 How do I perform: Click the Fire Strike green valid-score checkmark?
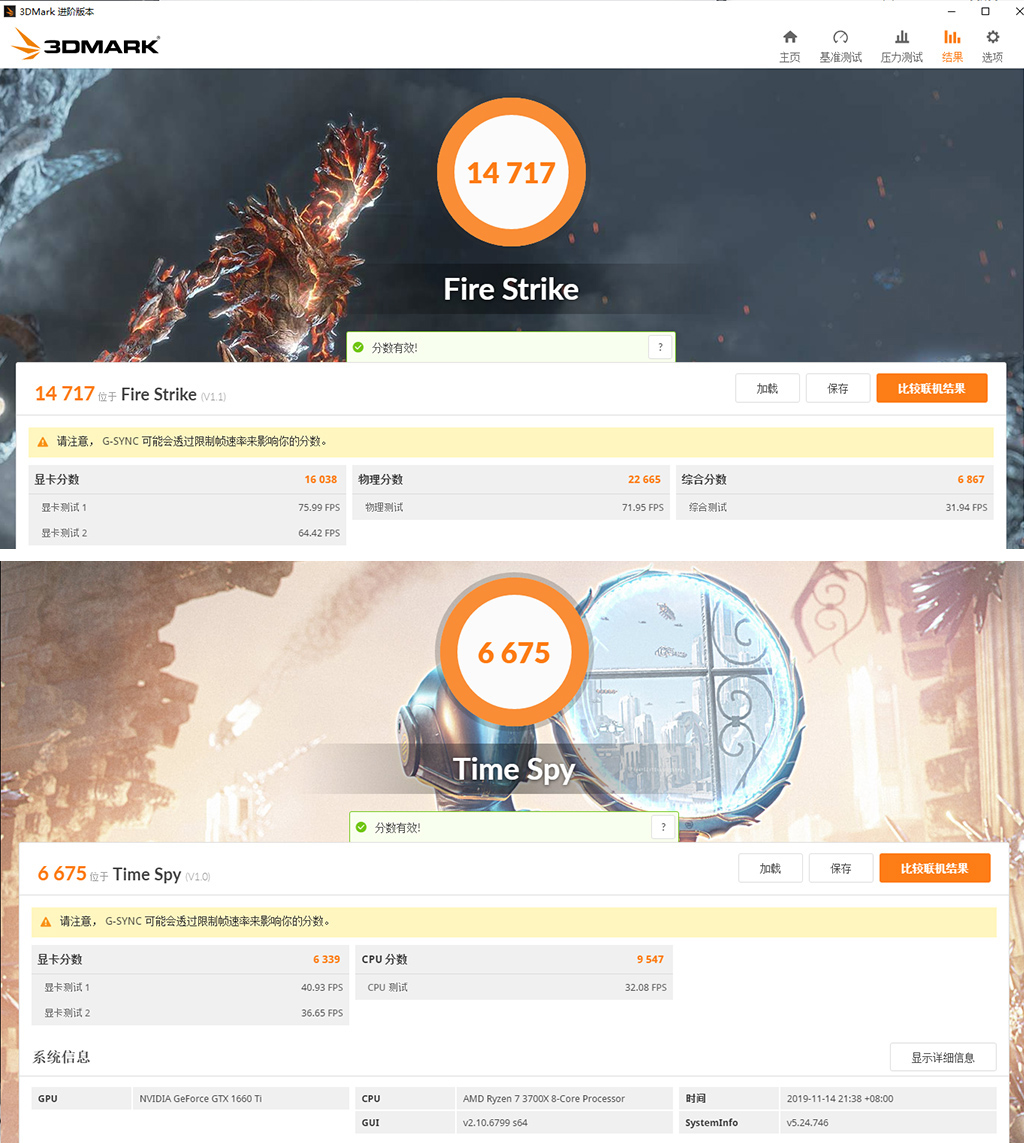pyautogui.click(x=359, y=347)
